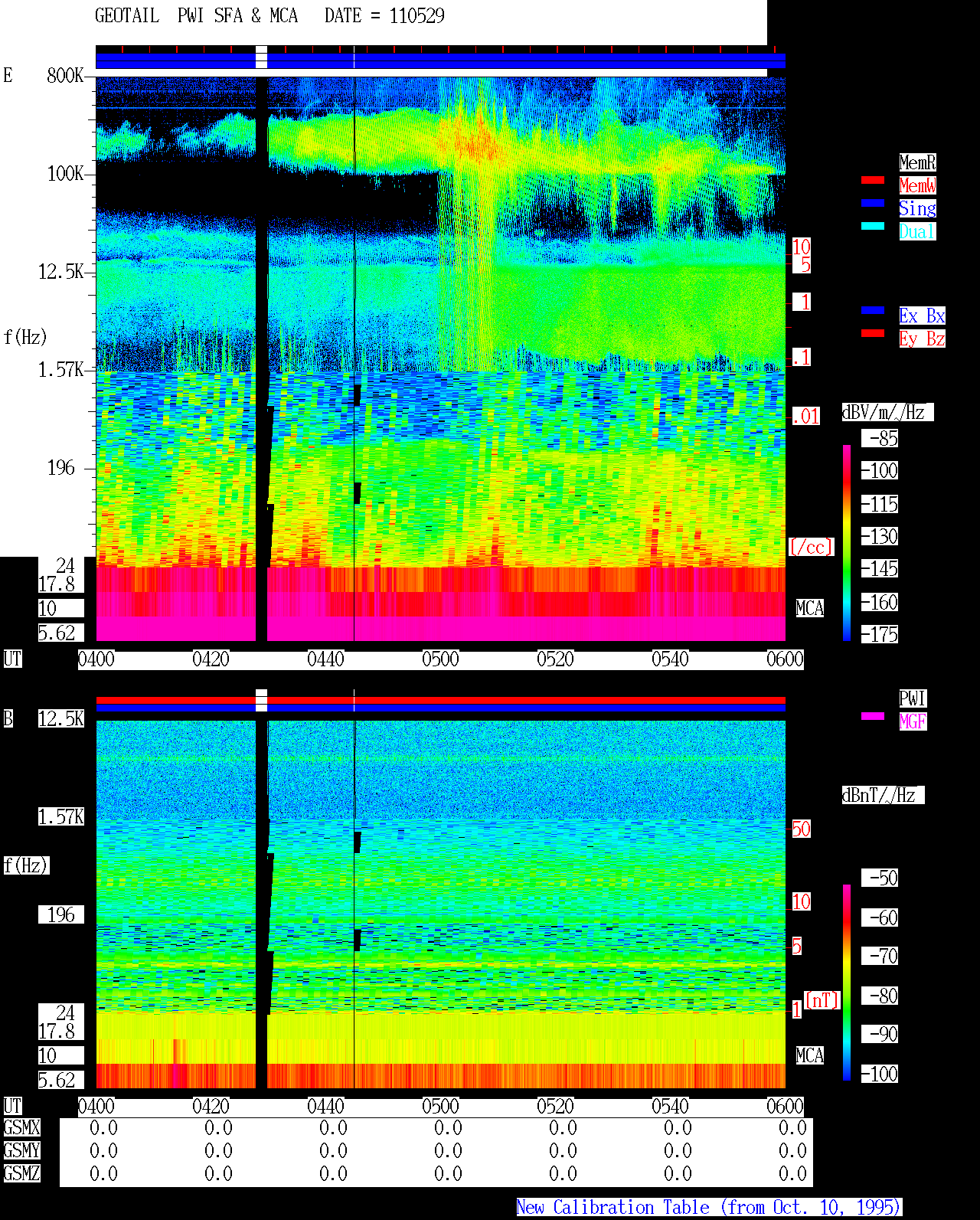Click the 0440 UT tick on the B panel time axis
The height and width of the screenshot is (1220, 980).
[325, 1107]
